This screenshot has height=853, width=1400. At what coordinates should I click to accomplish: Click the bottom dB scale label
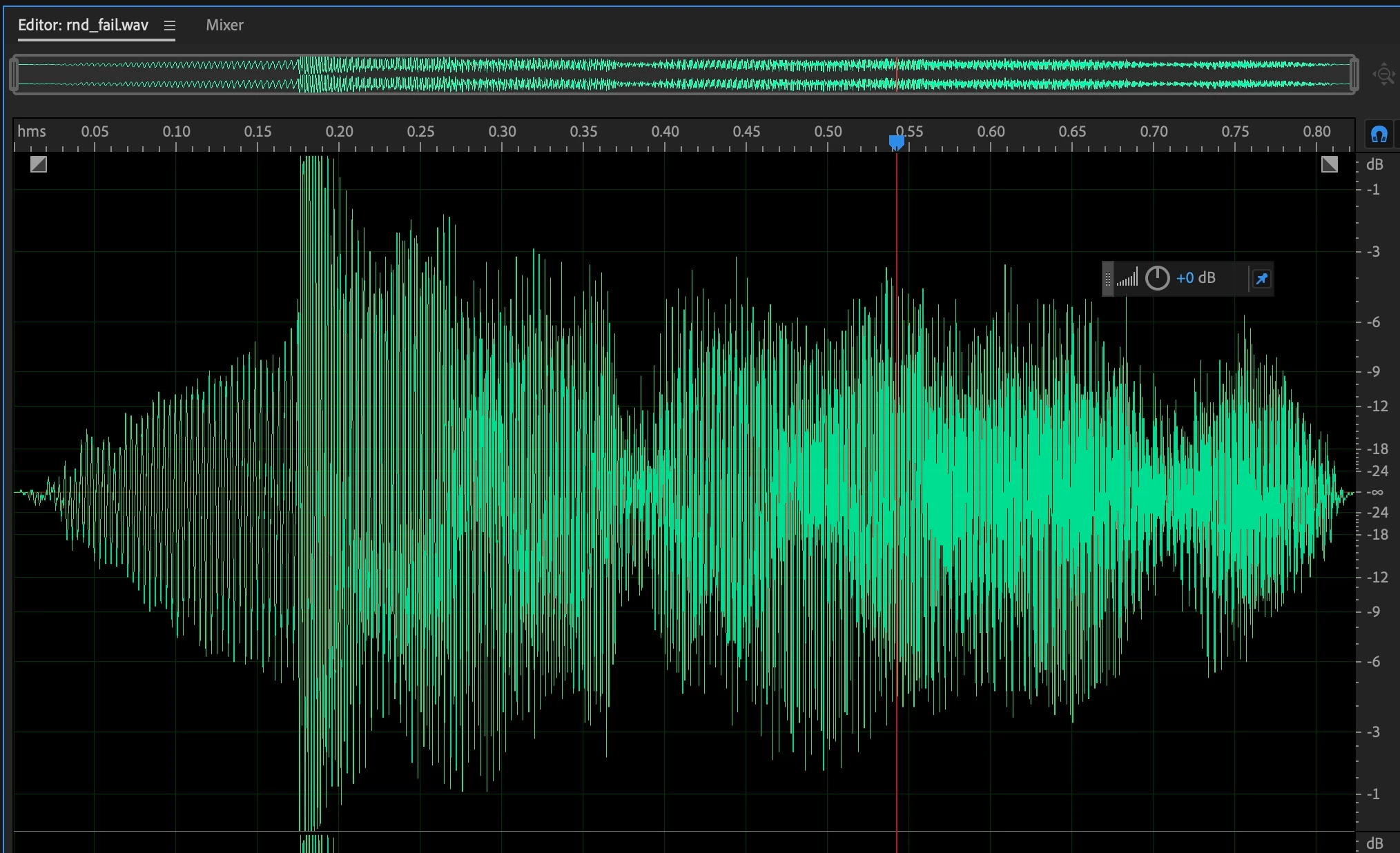[1374, 843]
